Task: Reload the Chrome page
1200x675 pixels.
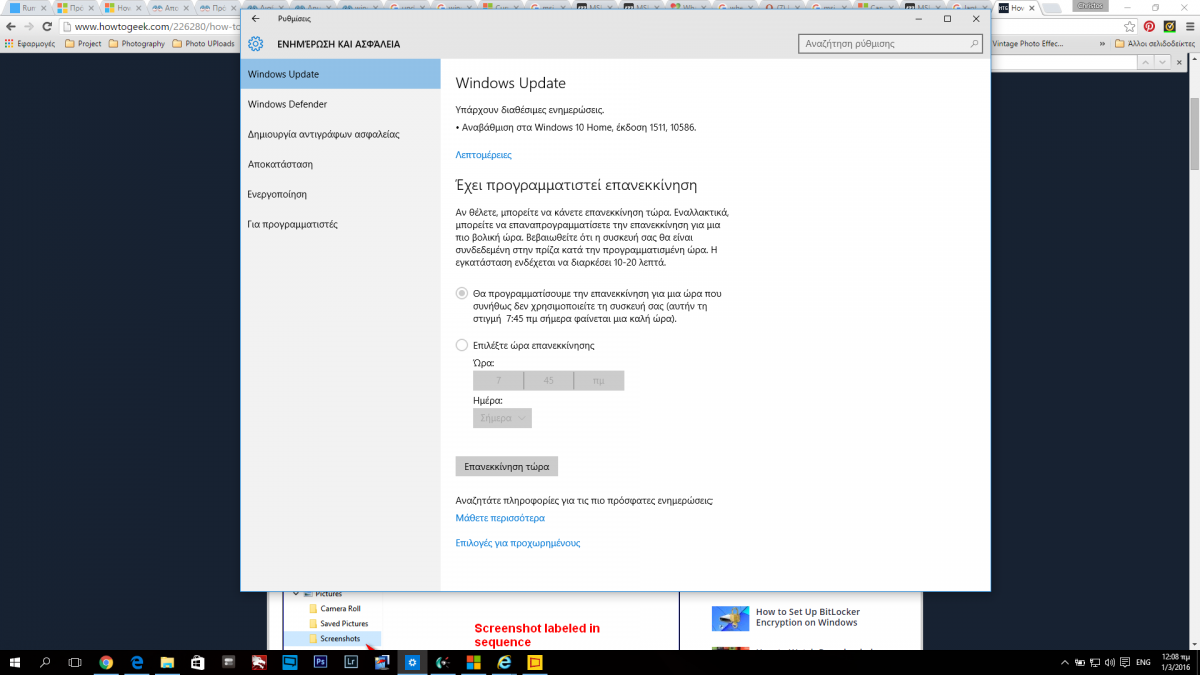Action: [x=49, y=26]
